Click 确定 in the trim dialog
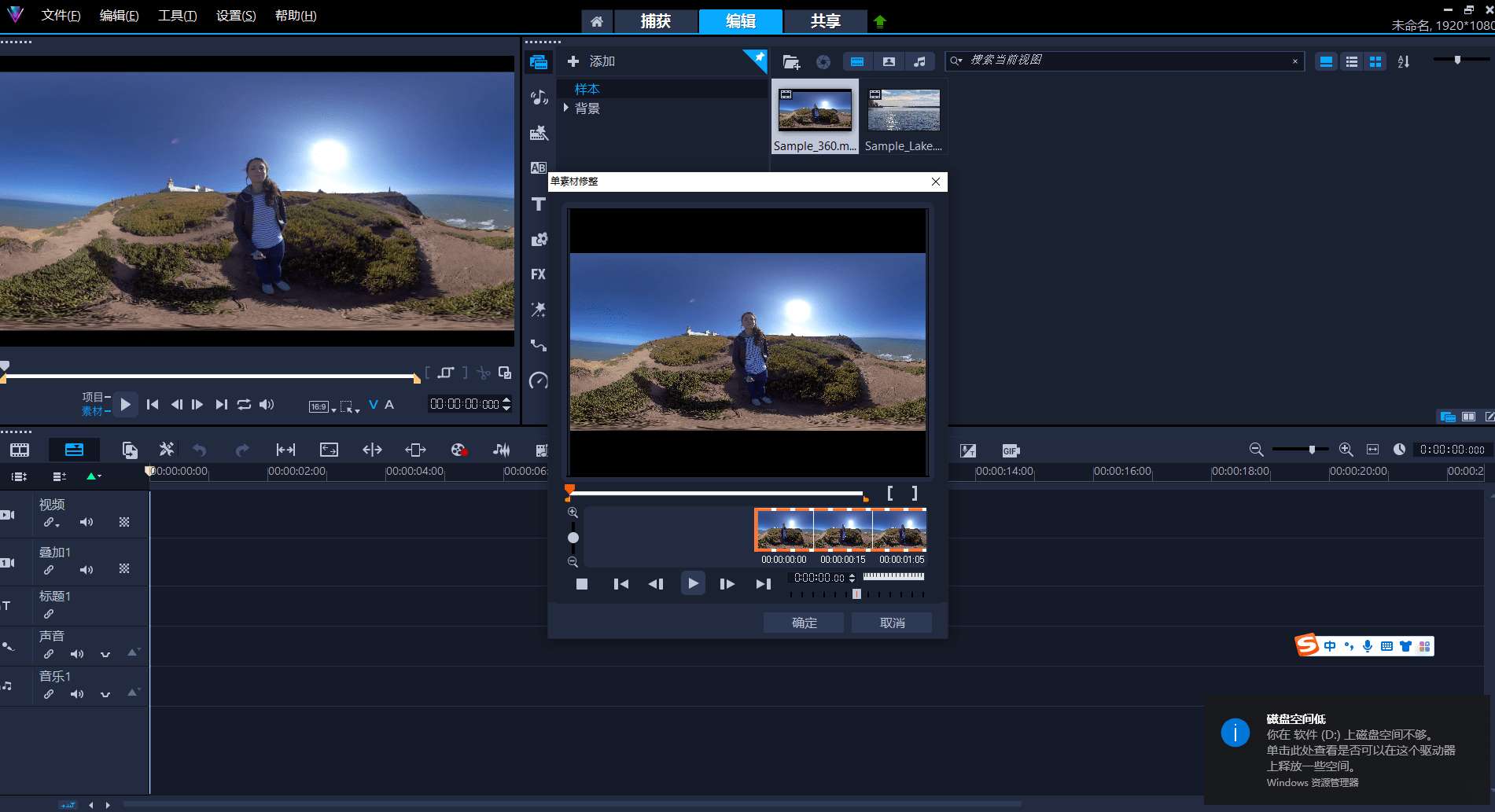1495x812 pixels. click(x=804, y=623)
